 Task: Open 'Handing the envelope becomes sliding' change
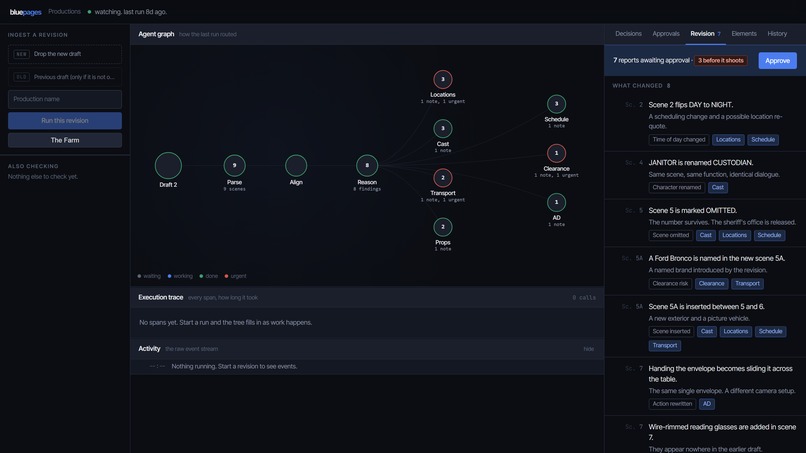720,374
